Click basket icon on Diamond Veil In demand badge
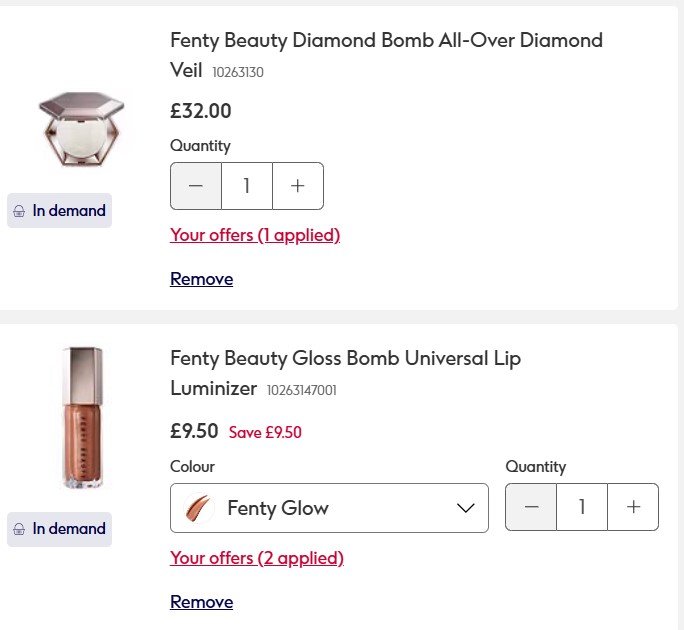Screen dimensions: 684x630 (19, 211)
